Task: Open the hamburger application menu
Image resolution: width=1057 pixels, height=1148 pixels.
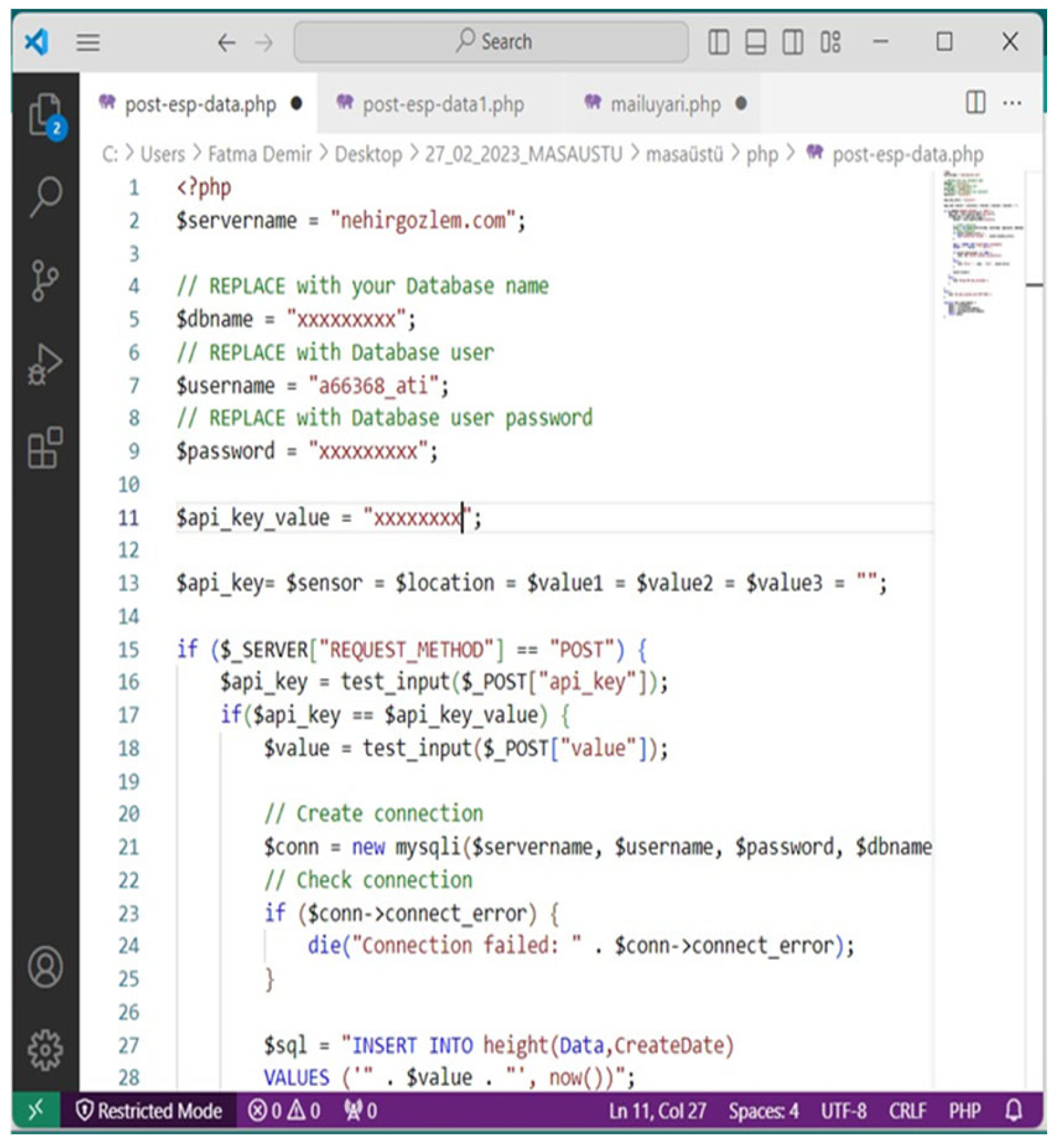Action: point(88,43)
